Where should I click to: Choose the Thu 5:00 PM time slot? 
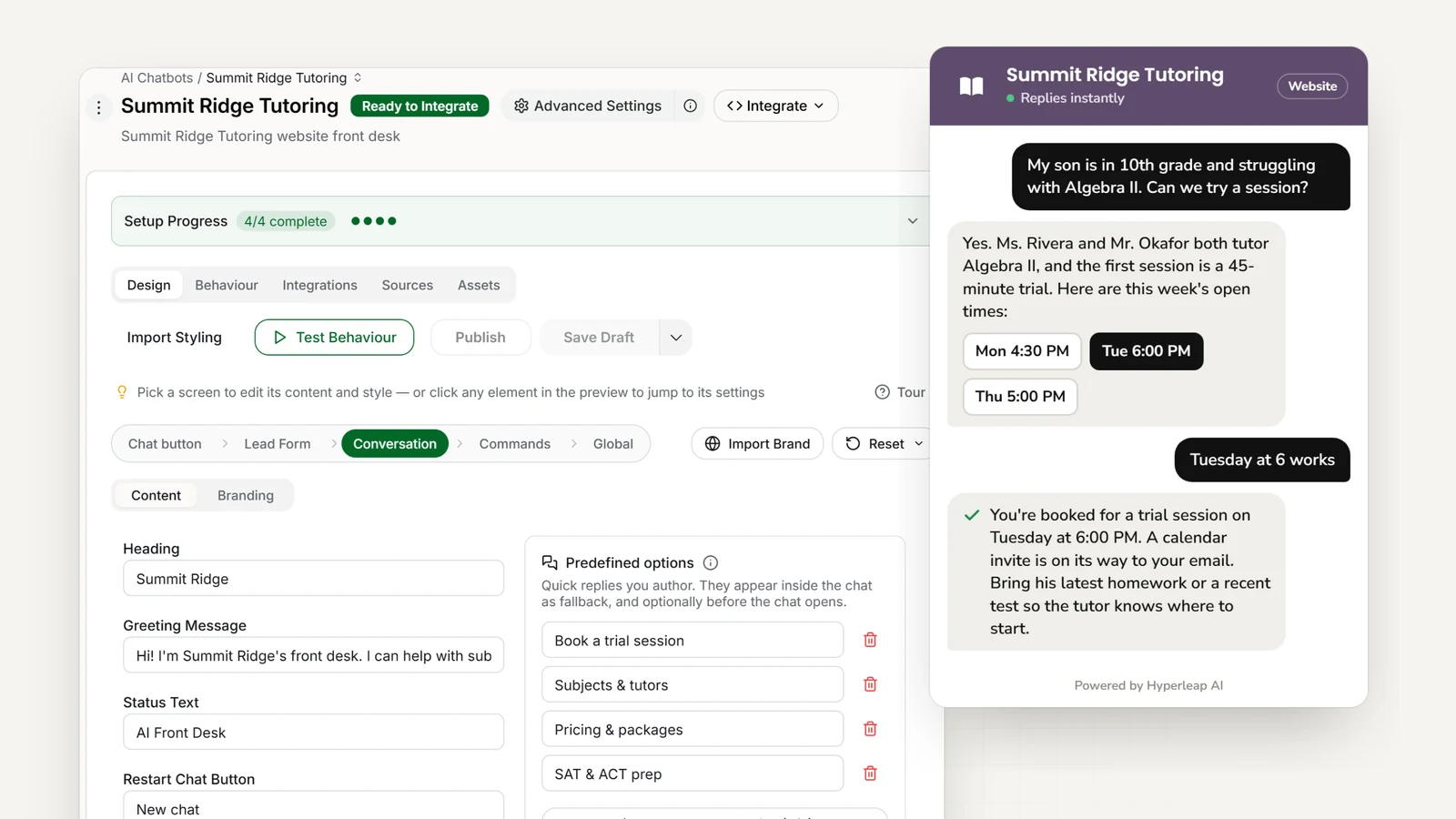click(x=1020, y=397)
